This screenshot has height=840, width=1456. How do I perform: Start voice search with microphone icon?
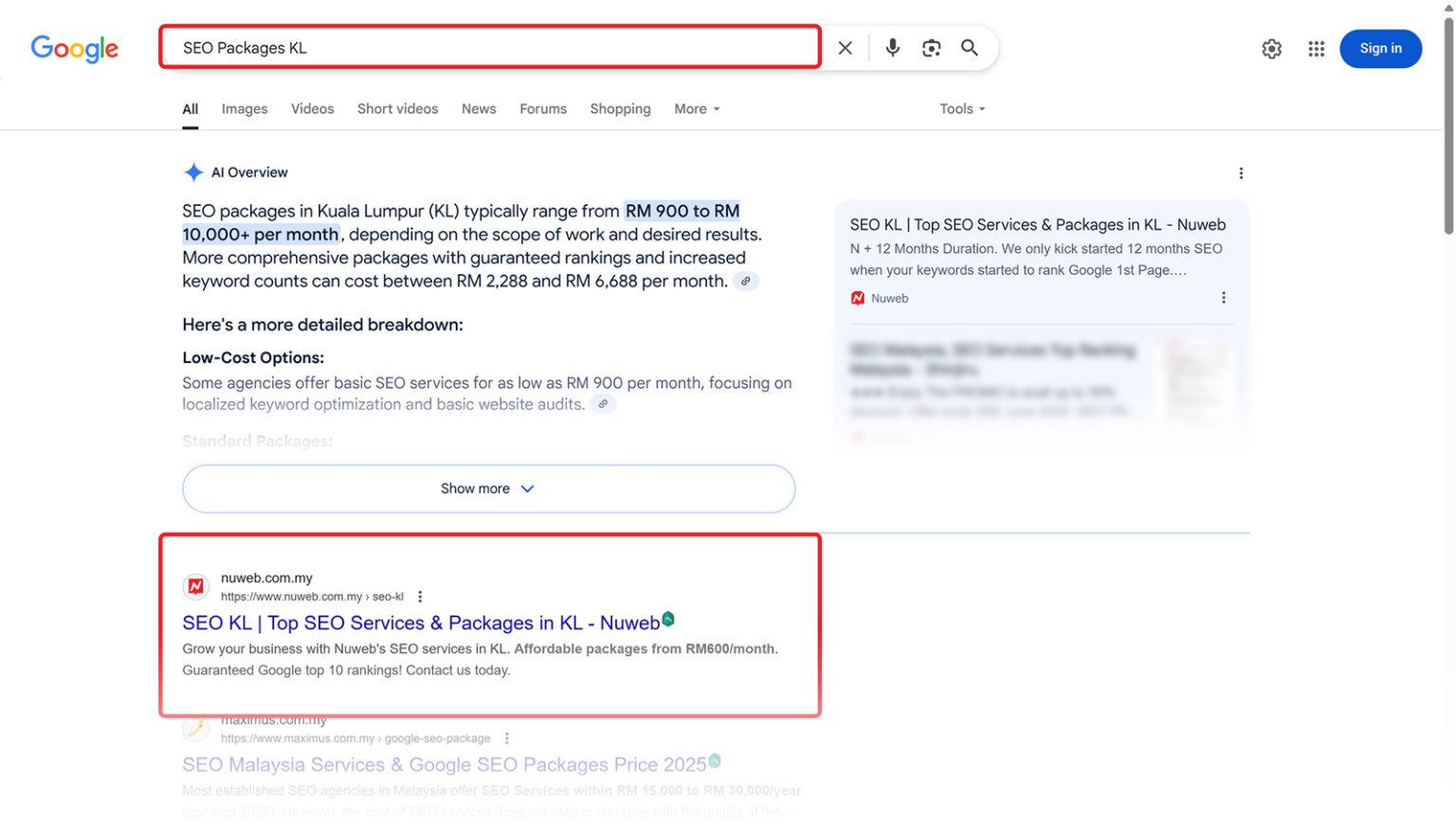tap(892, 48)
